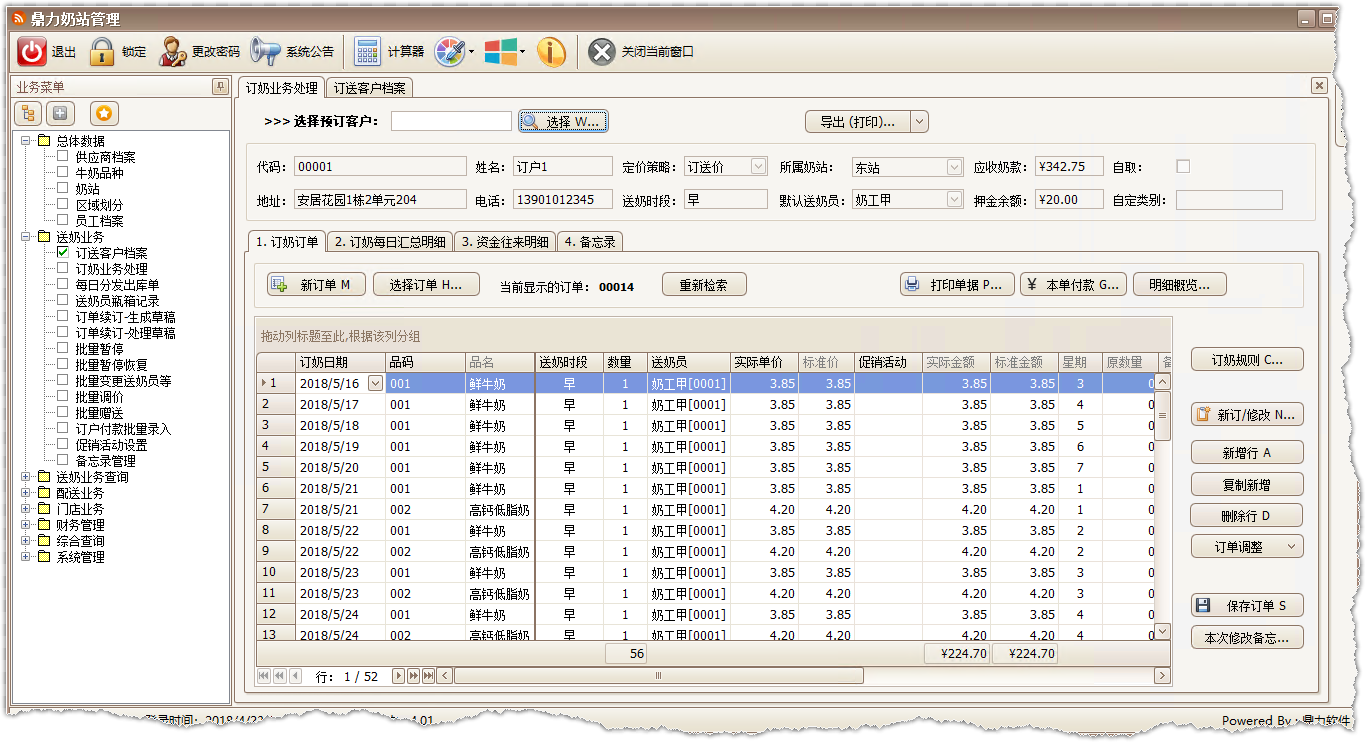Check 供应商档案 in the menu tree
The width and height of the screenshot is (1365, 755).
point(63,157)
